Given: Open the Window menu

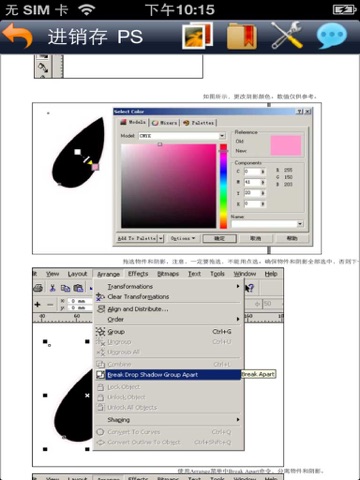Looking at the screenshot, I should [245, 274].
